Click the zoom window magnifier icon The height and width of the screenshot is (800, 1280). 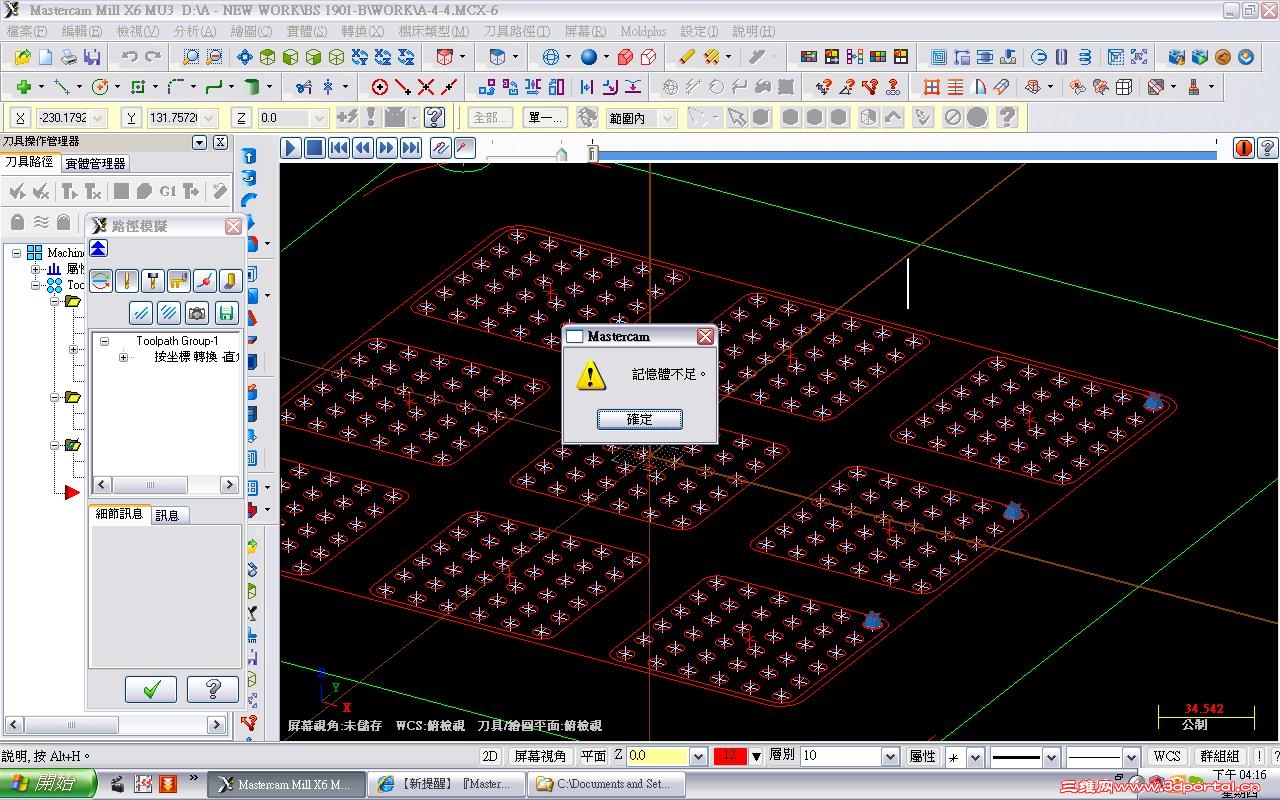pyautogui.click(x=190, y=57)
